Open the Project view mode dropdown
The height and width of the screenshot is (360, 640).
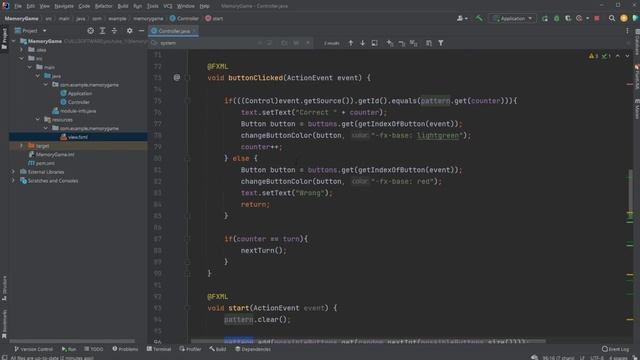click(x=31, y=31)
